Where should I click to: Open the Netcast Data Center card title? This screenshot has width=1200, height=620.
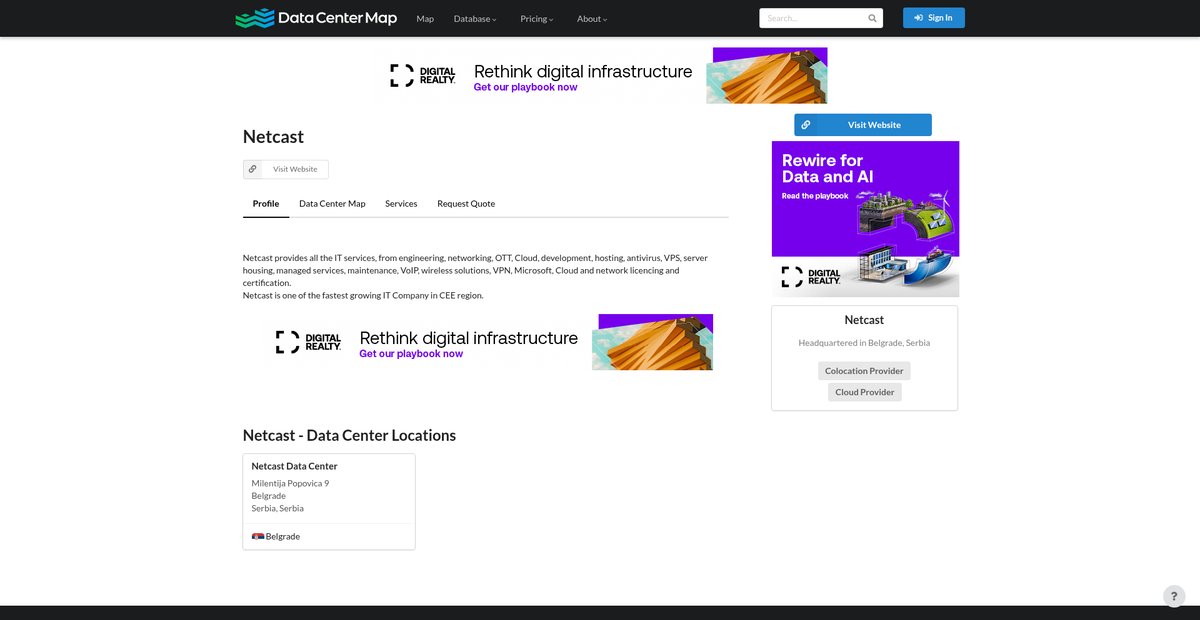point(294,466)
